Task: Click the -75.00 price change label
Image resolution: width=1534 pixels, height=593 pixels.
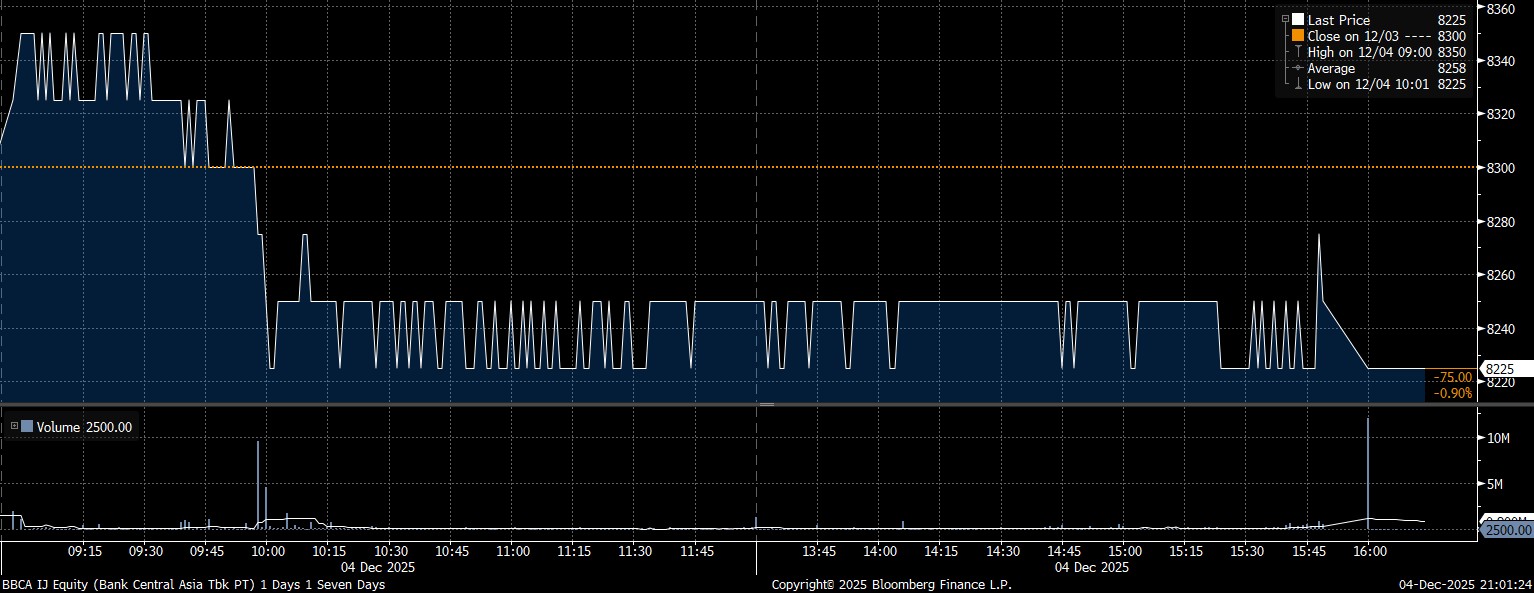Action: [x=1452, y=377]
